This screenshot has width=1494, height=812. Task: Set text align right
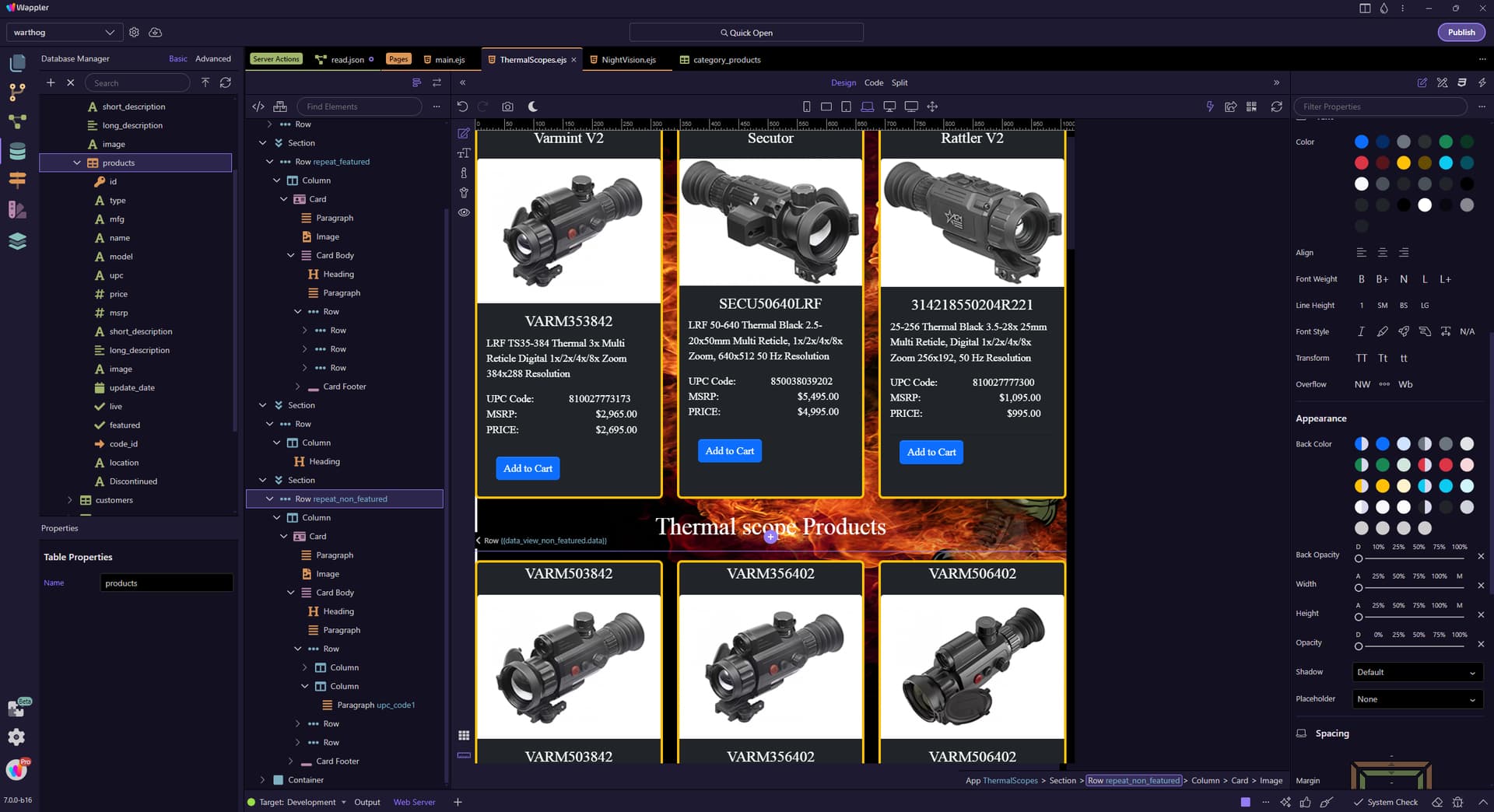[1403, 252]
